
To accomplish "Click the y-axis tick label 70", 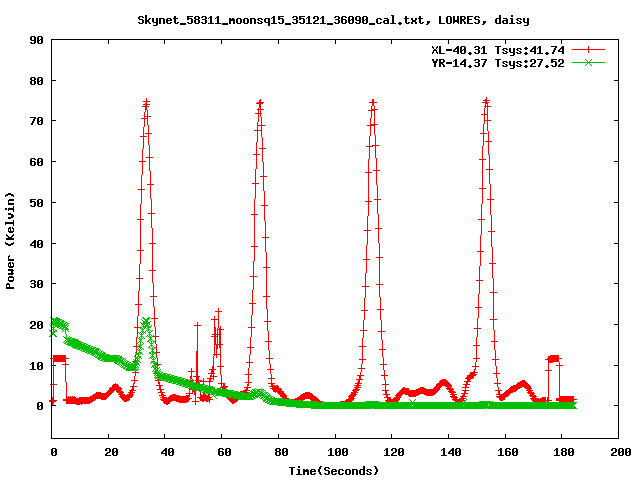I will tap(36, 121).
